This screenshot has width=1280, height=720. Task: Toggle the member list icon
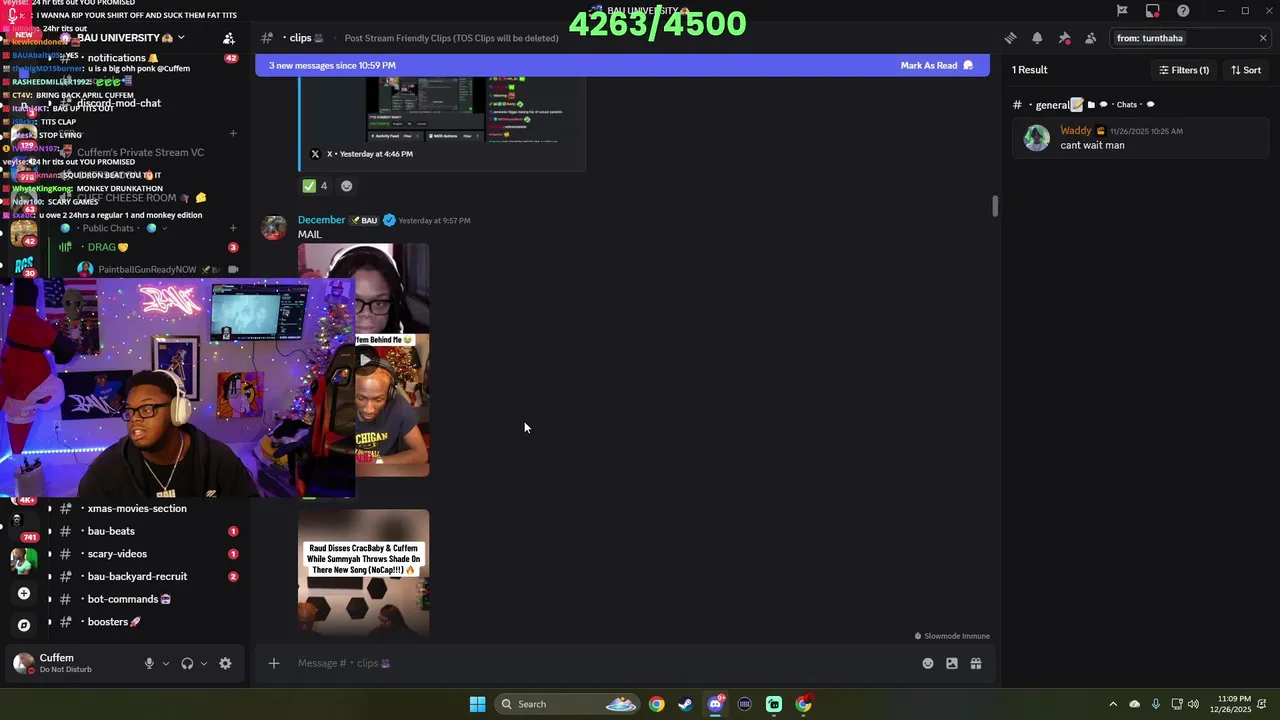click(1090, 38)
